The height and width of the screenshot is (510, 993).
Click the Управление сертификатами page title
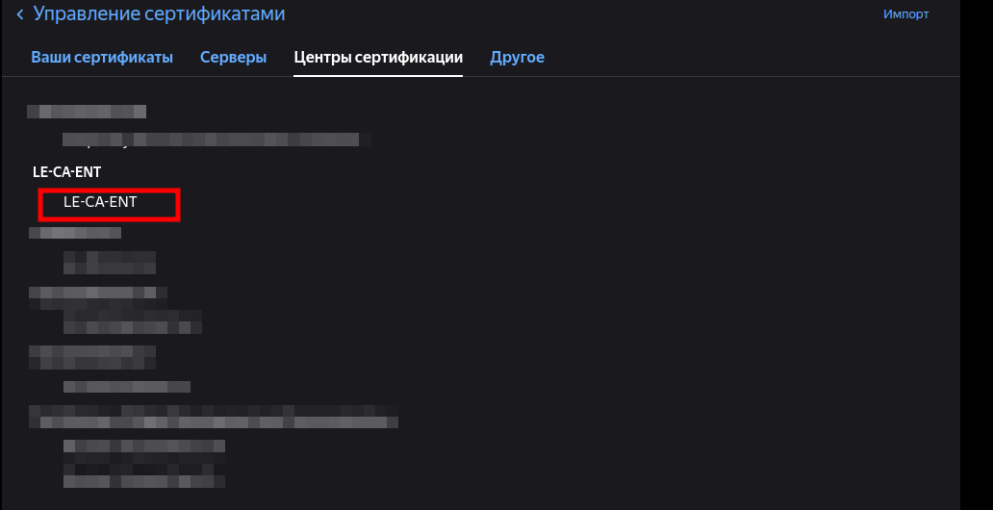coord(159,14)
